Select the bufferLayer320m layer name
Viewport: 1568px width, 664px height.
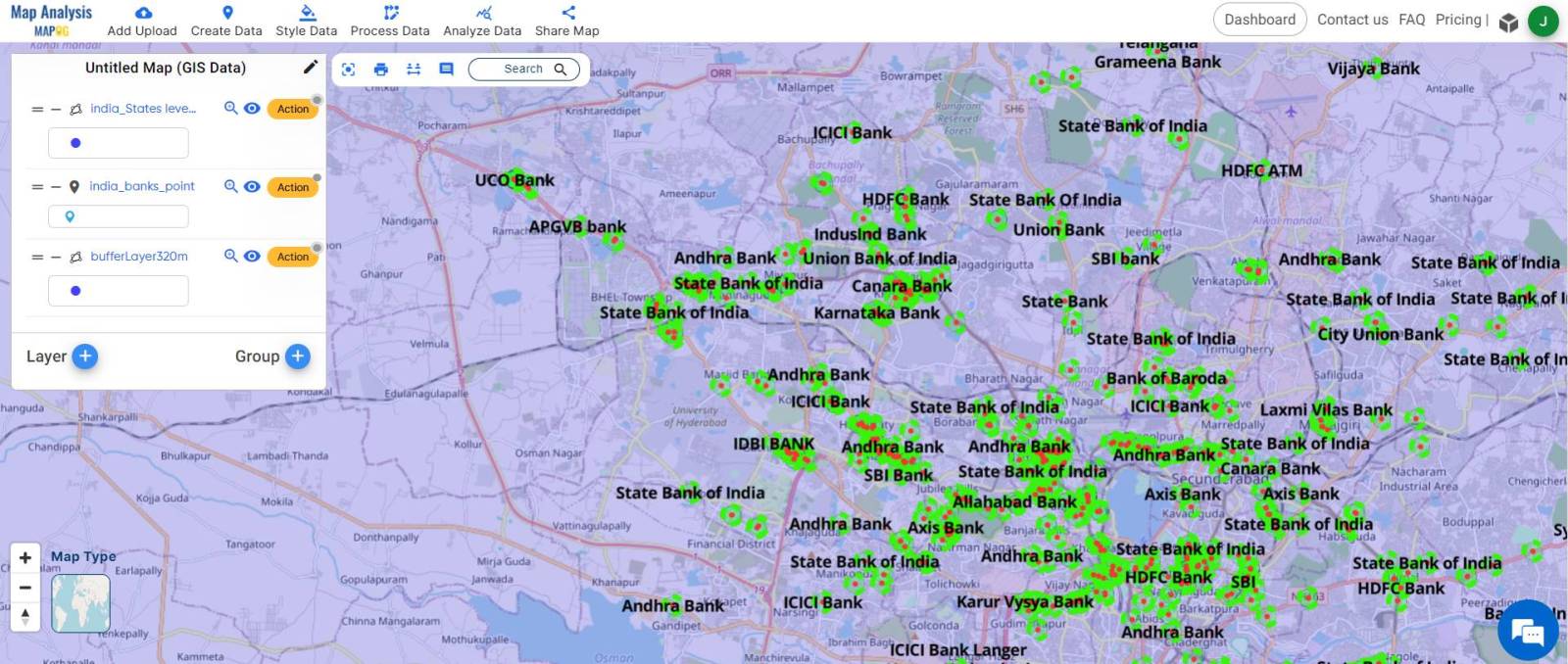point(139,257)
